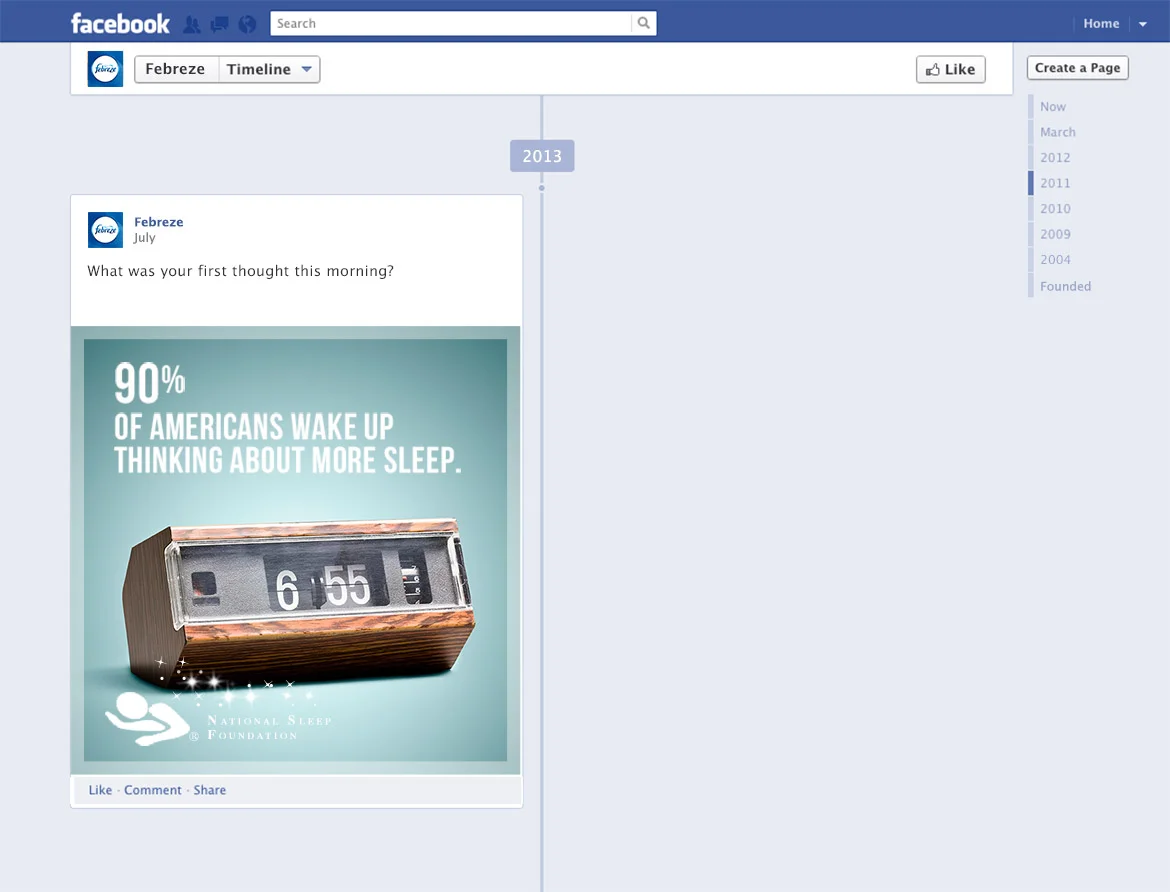Jump to Founded in timeline navigator

(x=1065, y=286)
